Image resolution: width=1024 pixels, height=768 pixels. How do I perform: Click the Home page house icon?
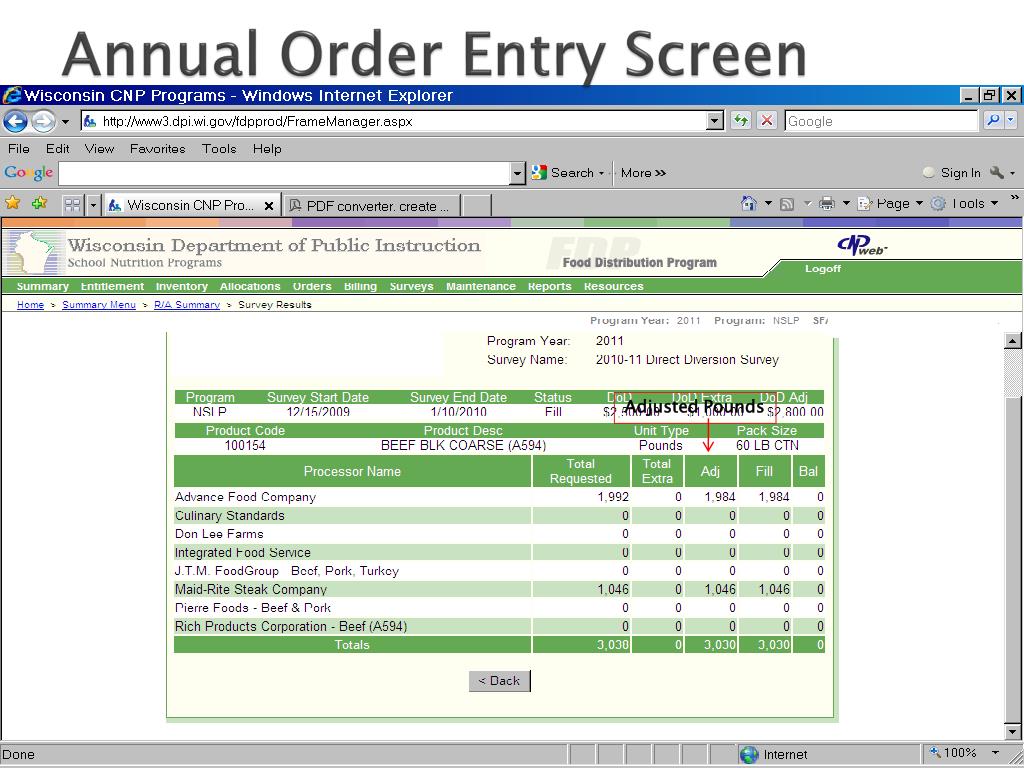tap(749, 203)
